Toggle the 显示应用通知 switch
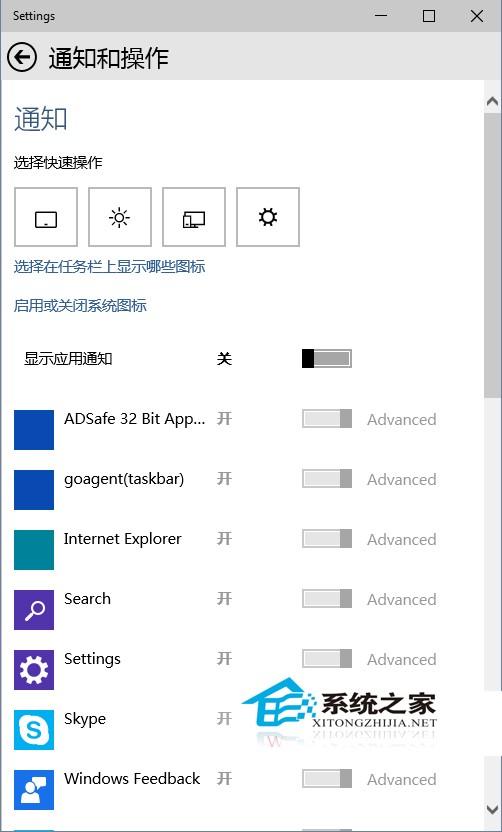 click(326, 359)
